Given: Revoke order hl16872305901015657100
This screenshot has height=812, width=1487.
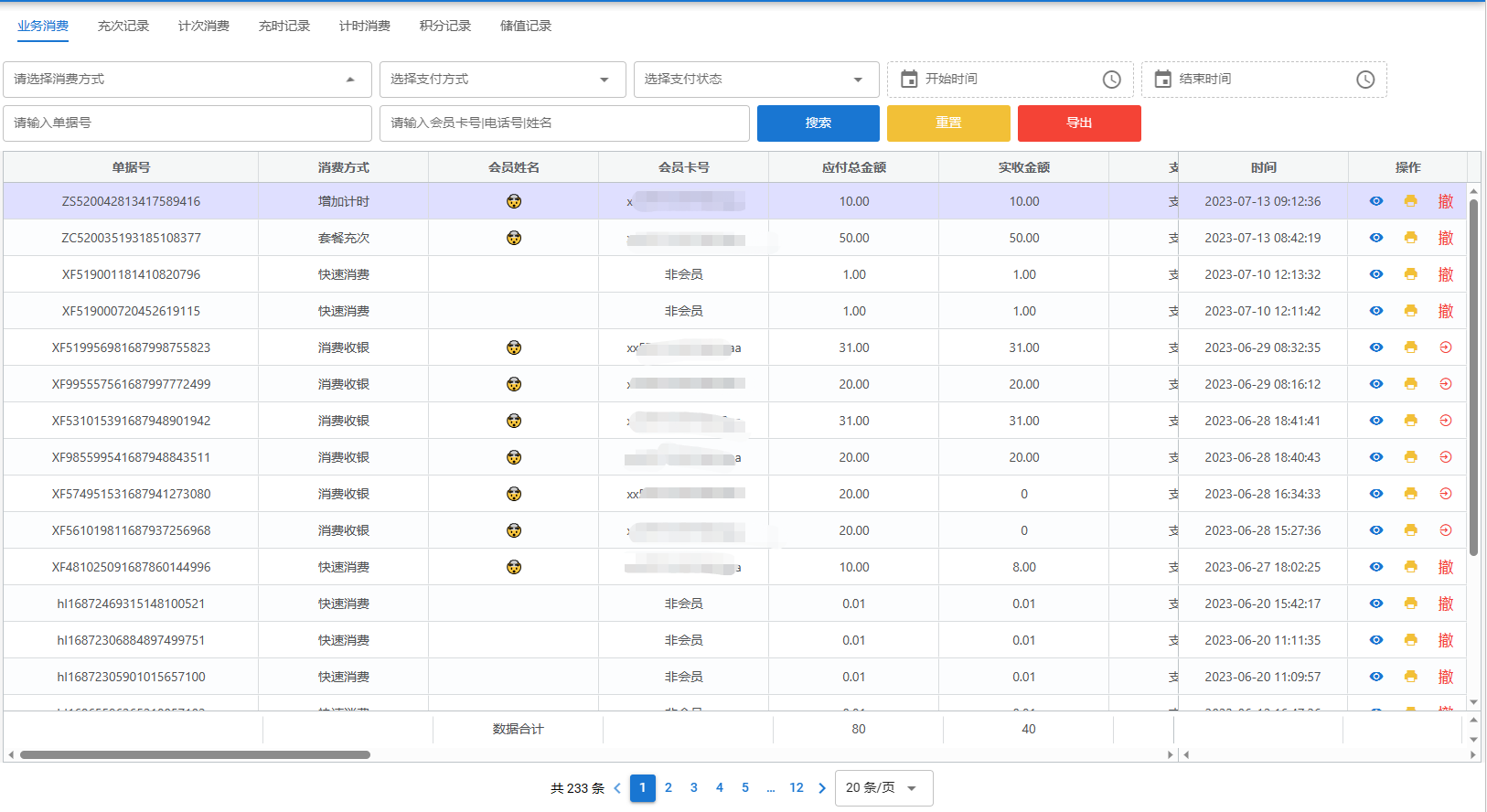Looking at the screenshot, I should [1446, 677].
